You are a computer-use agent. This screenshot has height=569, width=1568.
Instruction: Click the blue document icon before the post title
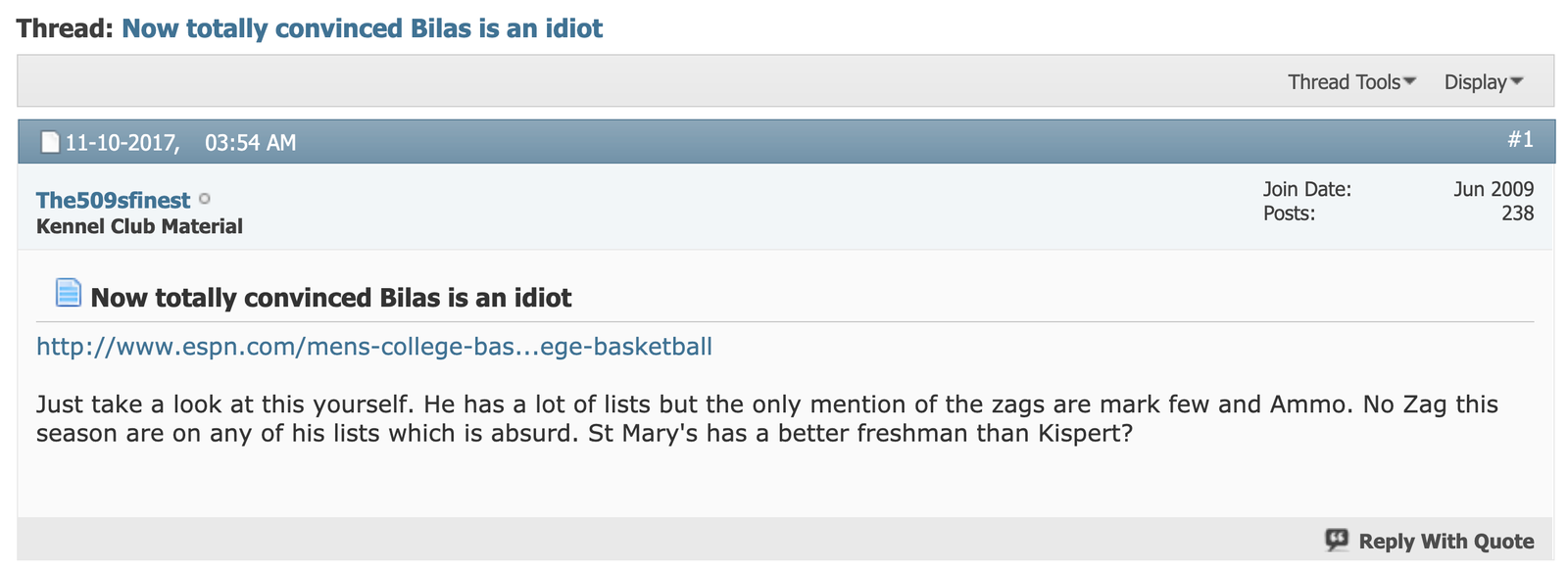point(68,292)
